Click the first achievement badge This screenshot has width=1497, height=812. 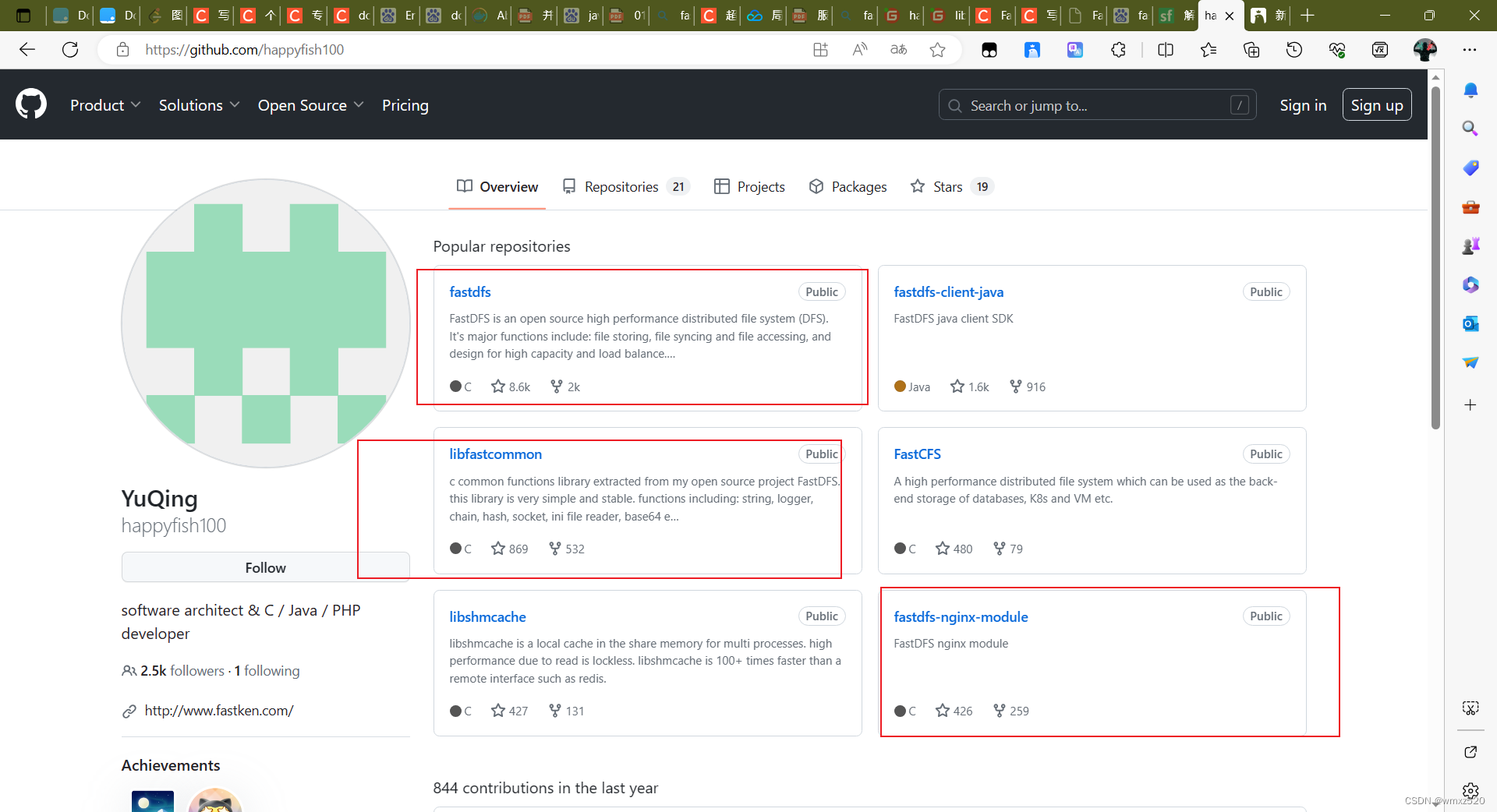(x=153, y=801)
